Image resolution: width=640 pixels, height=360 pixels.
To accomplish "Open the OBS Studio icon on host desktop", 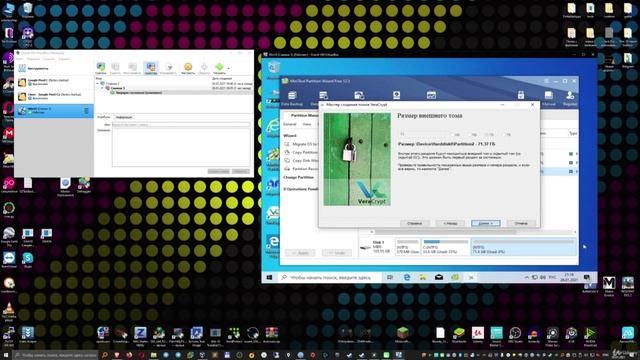I will (515, 335).
